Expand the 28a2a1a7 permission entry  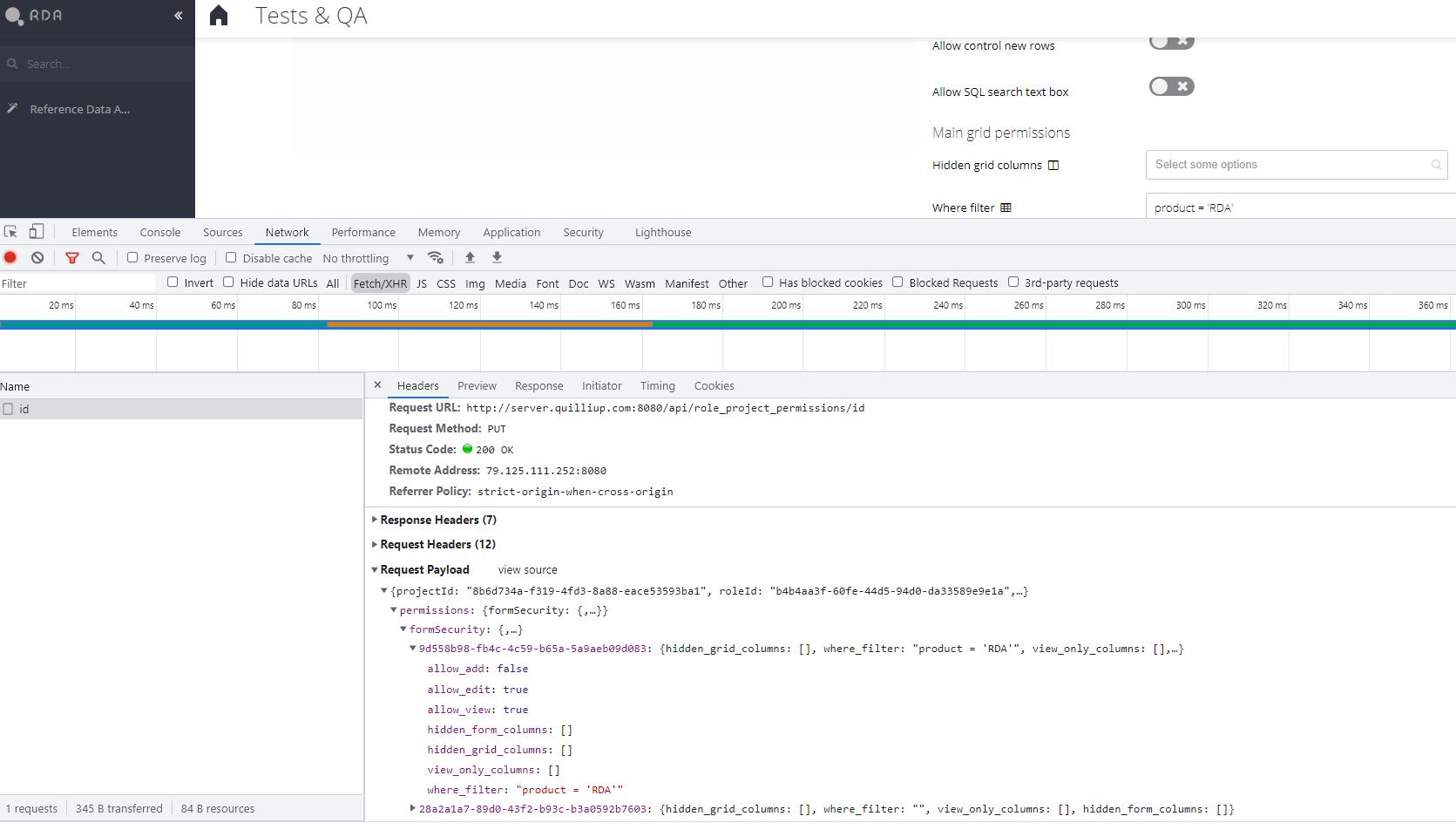pyautogui.click(x=413, y=808)
